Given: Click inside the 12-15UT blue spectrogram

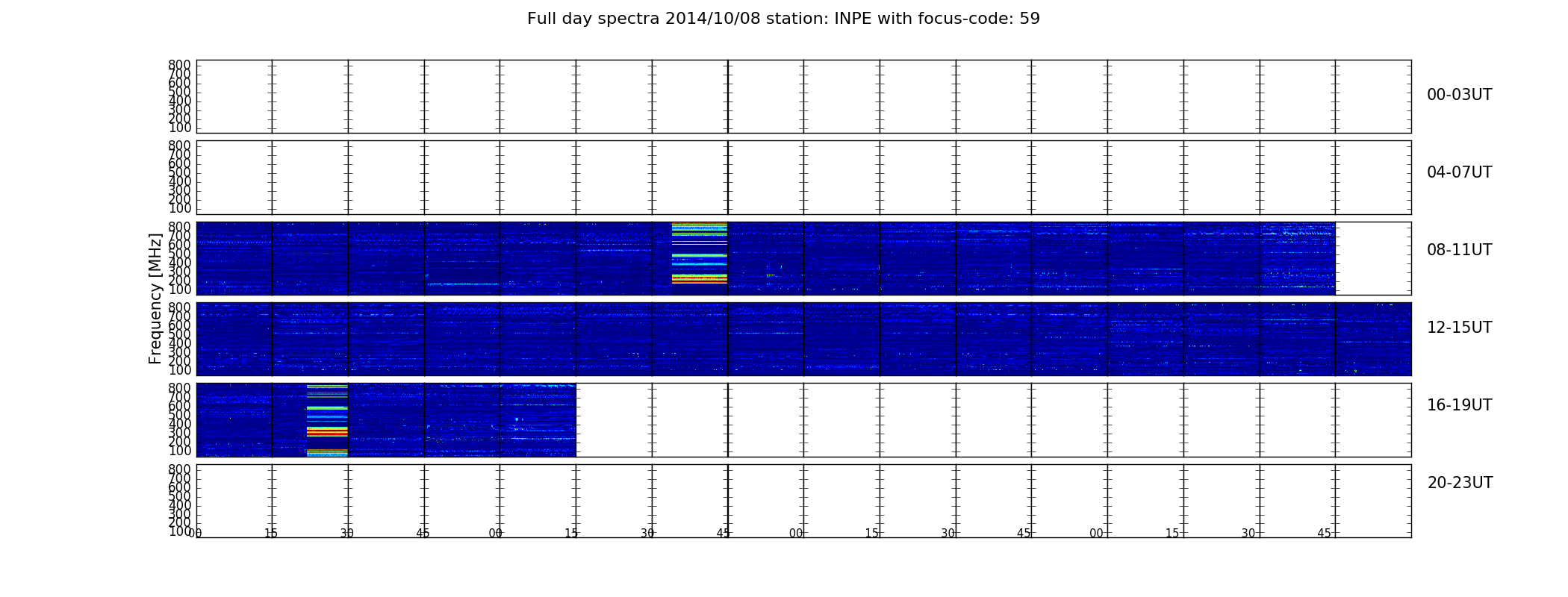Looking at the screenshot, I should coord(803,339).
